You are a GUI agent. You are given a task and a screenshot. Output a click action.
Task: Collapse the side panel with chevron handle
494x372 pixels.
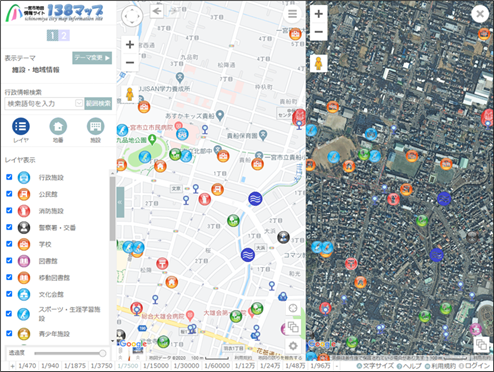120,202
